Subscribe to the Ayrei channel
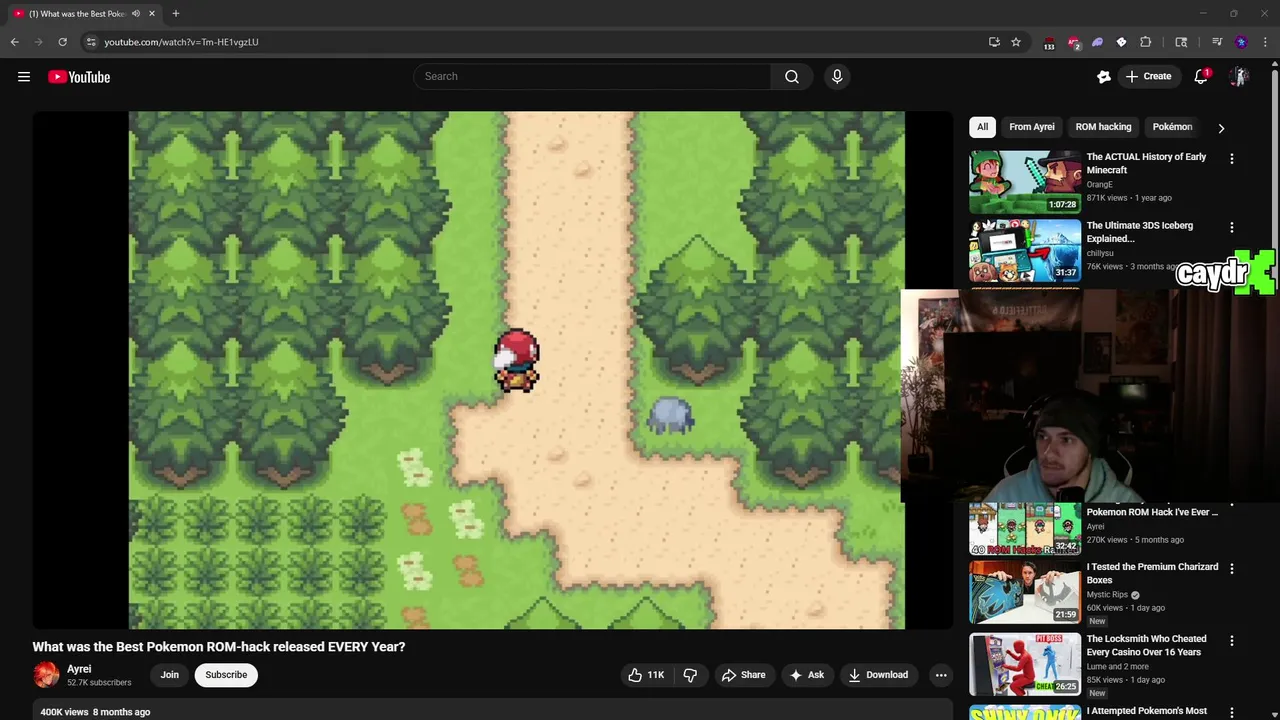Image resolution: width=1280 pixels, height=720 pixels. (x=226, y=675)
